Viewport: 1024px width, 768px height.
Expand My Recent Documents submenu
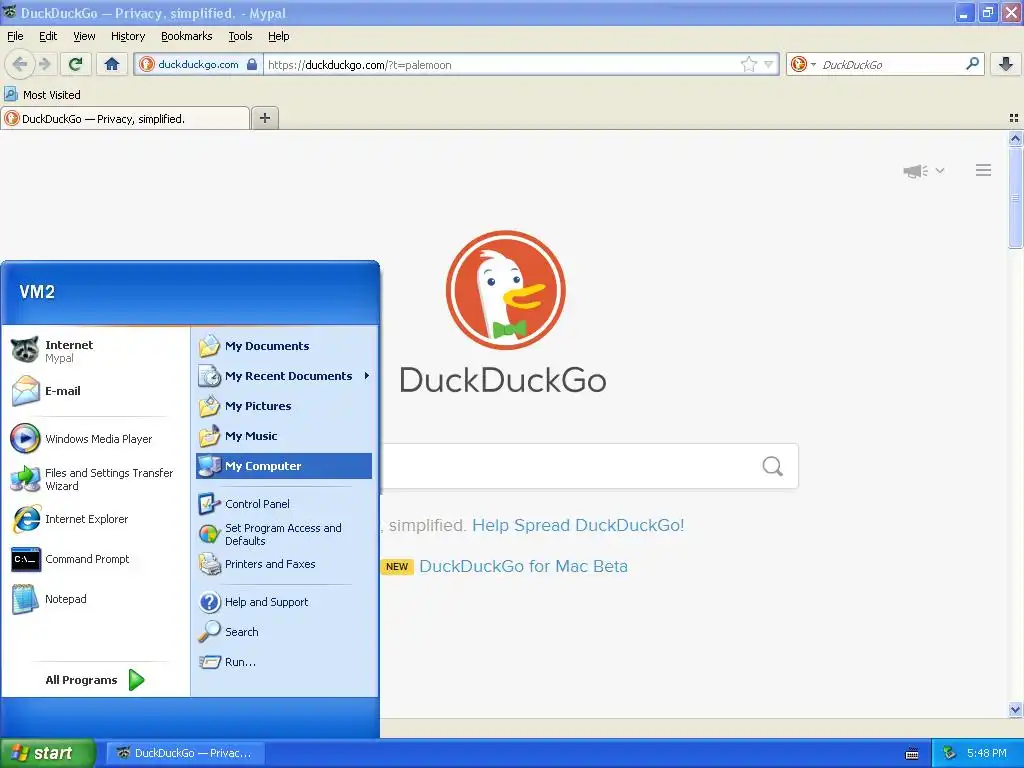(x=283, y=376)
